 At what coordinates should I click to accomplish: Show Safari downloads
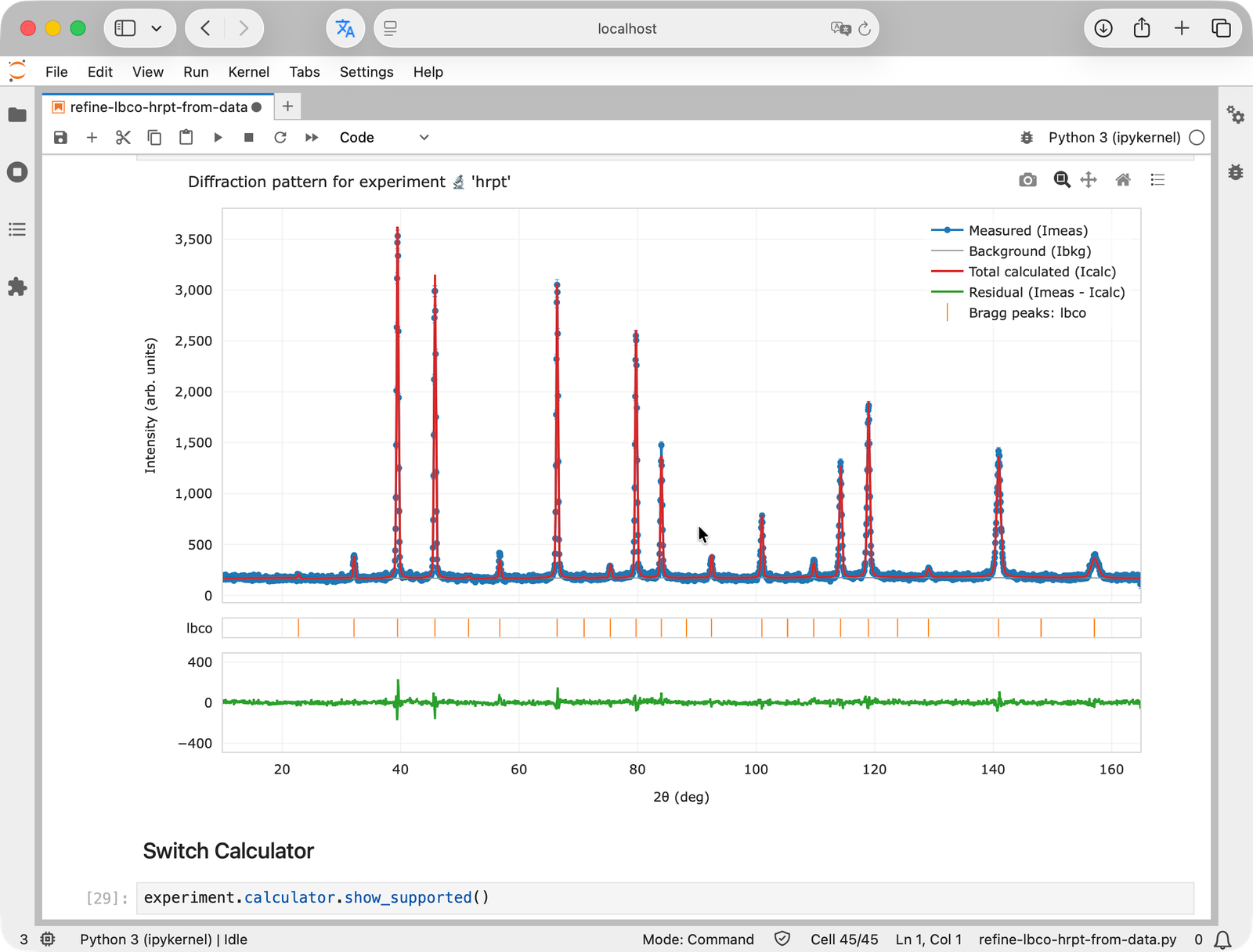point(1103,29)
